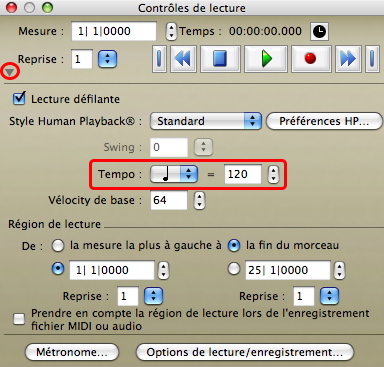Select the radio beside end measure 25|1|0000
The image size is (384, 367).
(x=234, y=269)
